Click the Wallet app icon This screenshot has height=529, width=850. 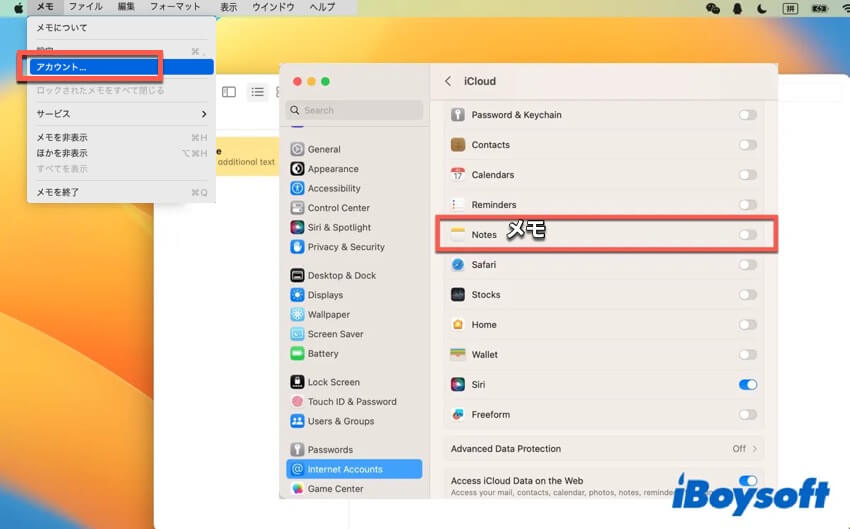click(458, 354)
